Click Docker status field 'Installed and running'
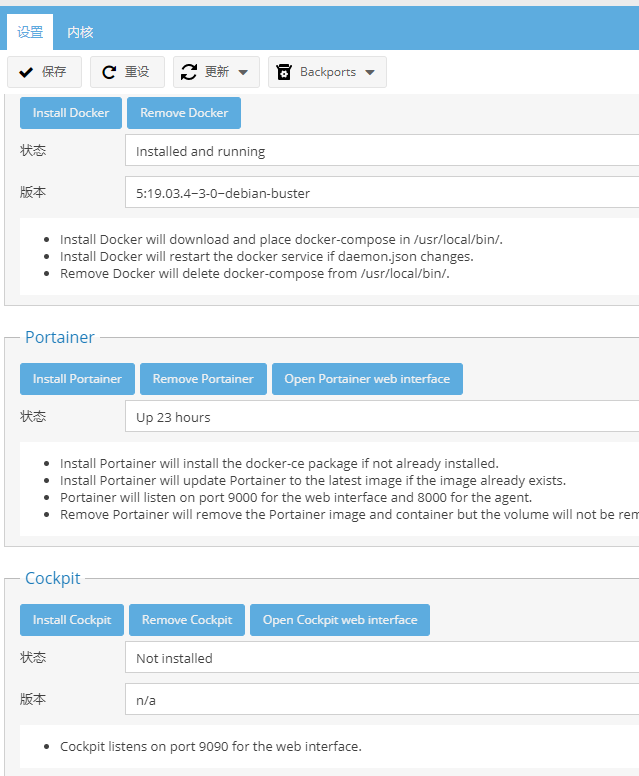Image resolution: width=639 pixels, height=776 pixels. click(x=382, y=150)
